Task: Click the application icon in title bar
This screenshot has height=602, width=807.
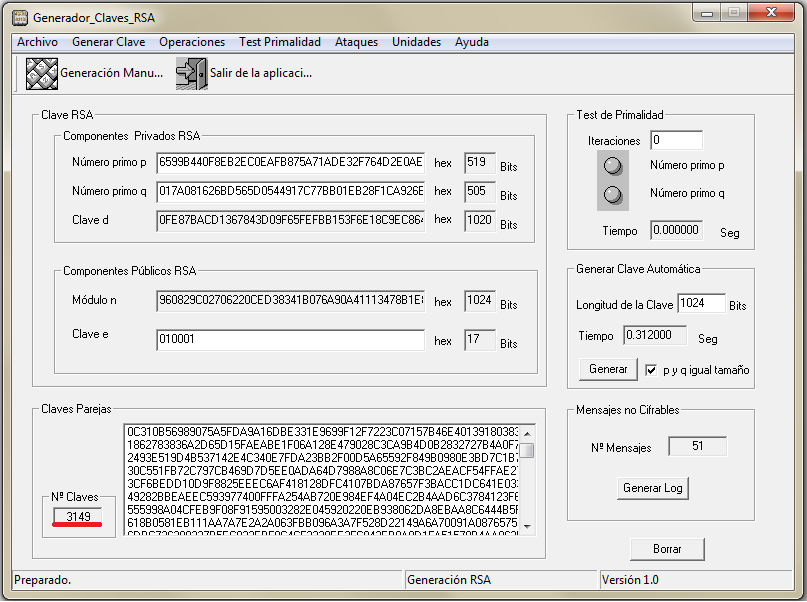Action: coord(19,18)
